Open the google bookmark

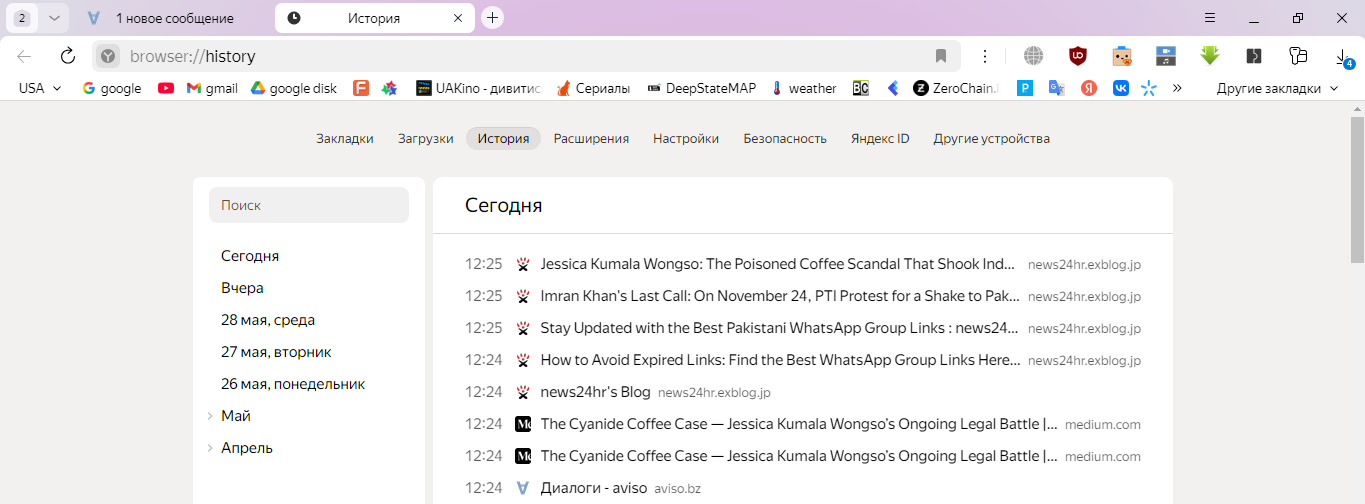111,88
